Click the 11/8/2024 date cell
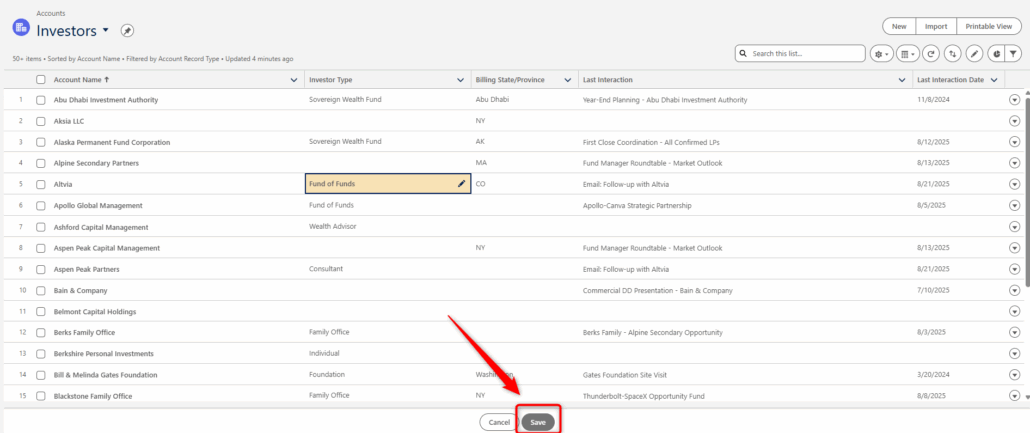Viewport: 1030px width, 433px height. click(933, 100)
